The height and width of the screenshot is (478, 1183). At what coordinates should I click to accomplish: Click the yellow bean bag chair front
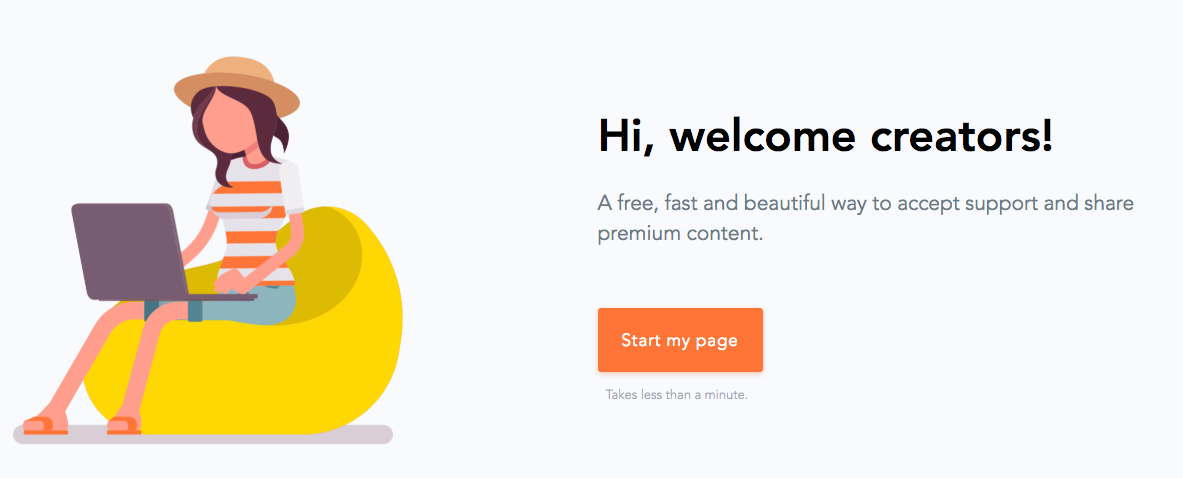(300, 380)
